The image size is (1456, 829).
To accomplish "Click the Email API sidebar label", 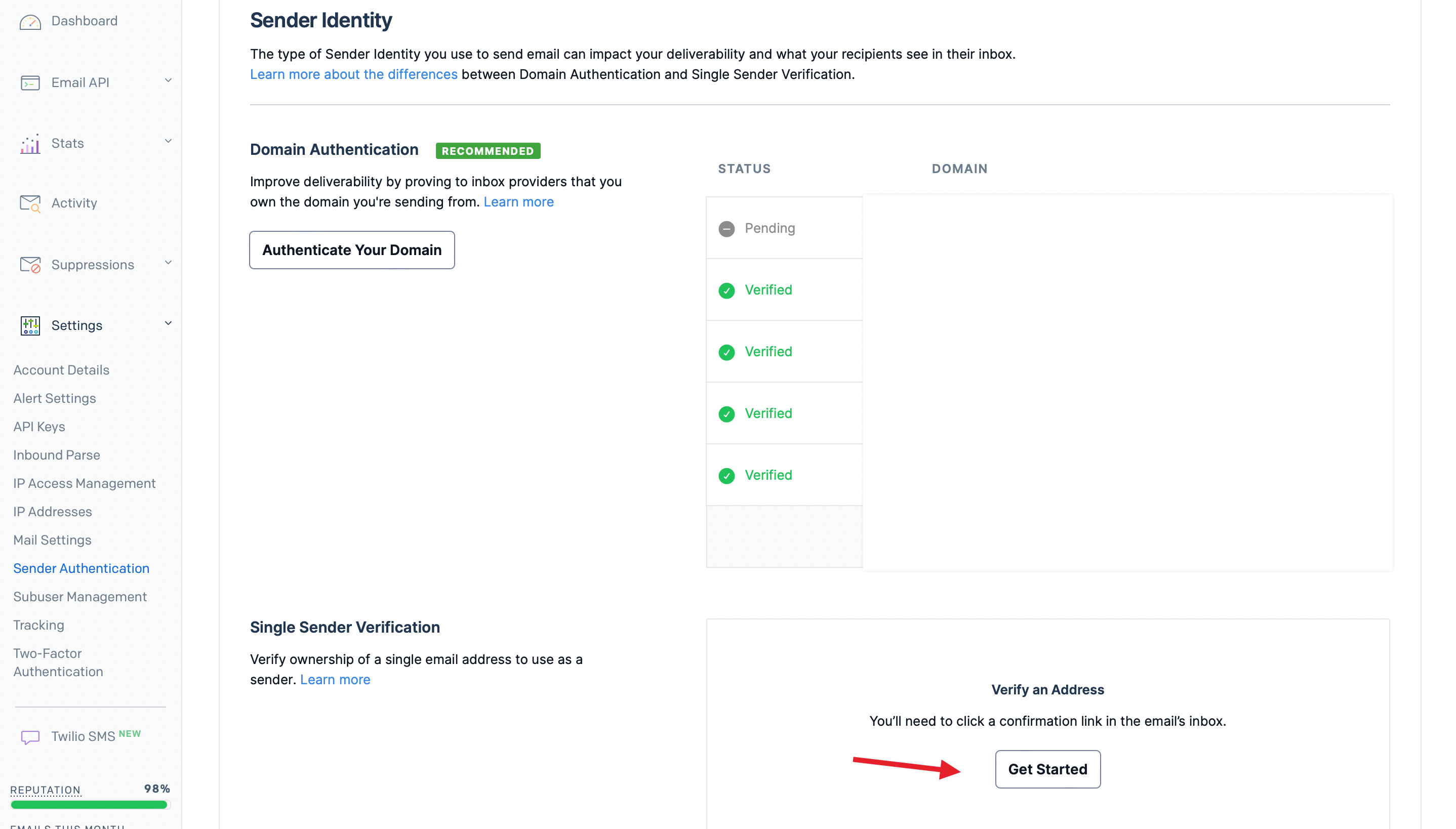I will click(80, 82).
